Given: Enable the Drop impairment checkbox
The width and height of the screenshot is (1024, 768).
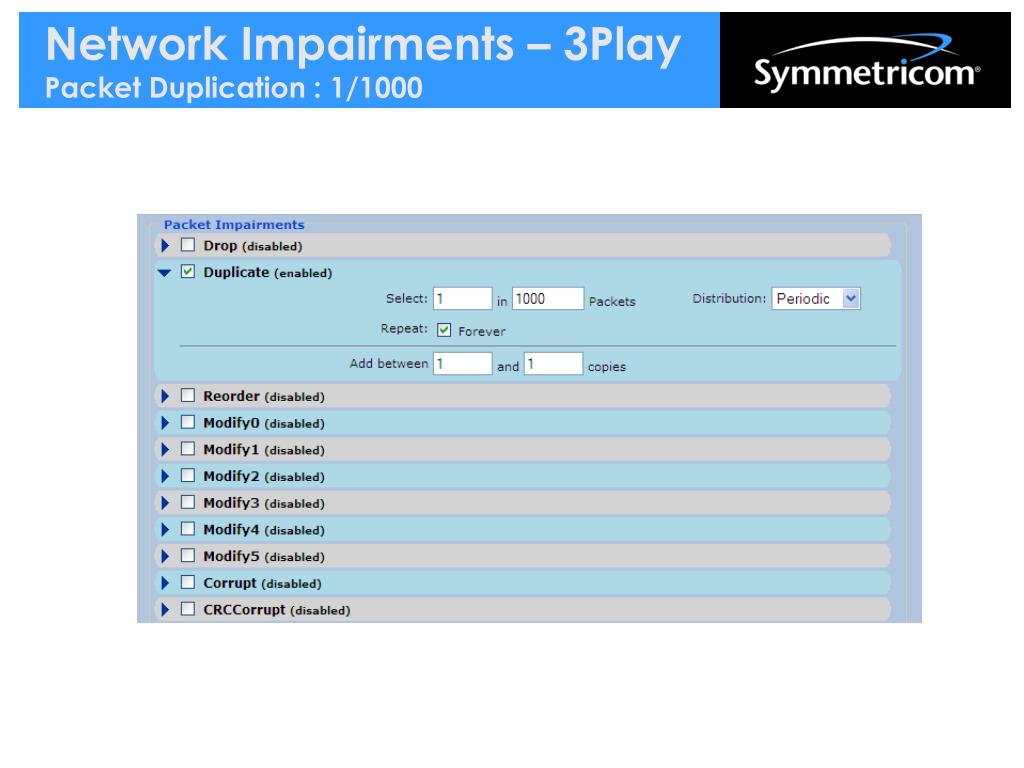Looking at the screenshot, I should pyautogui.click(x=188, y=245).
